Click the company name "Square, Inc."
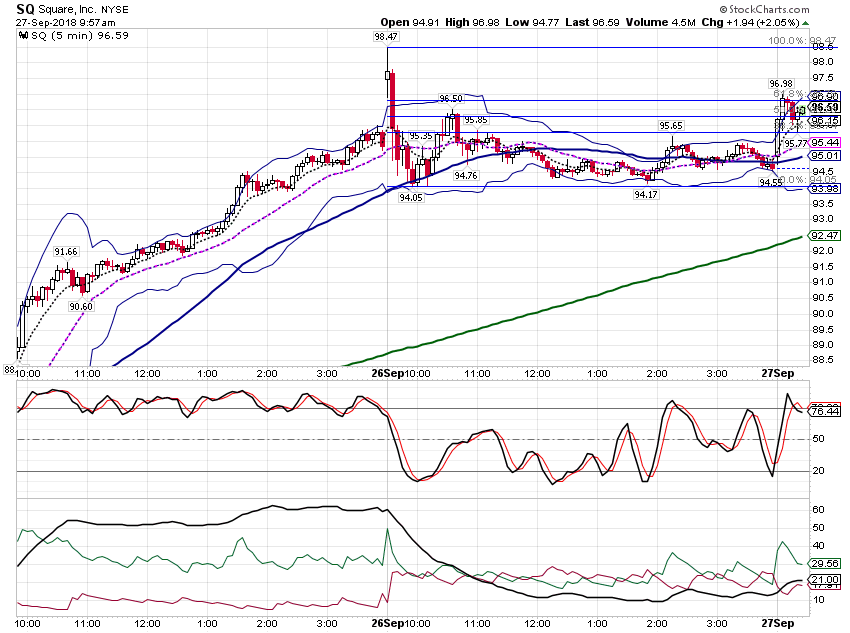This screenshot has width=850, height=633. [x=68, y=10]
